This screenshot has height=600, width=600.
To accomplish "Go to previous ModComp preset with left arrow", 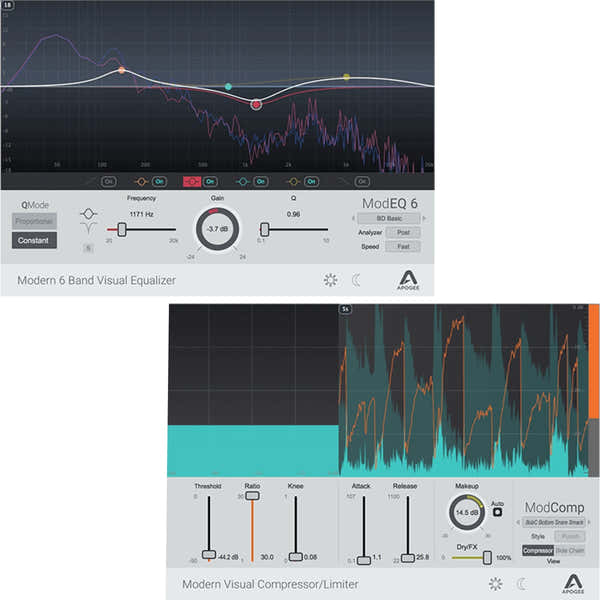I will point(518,522).
